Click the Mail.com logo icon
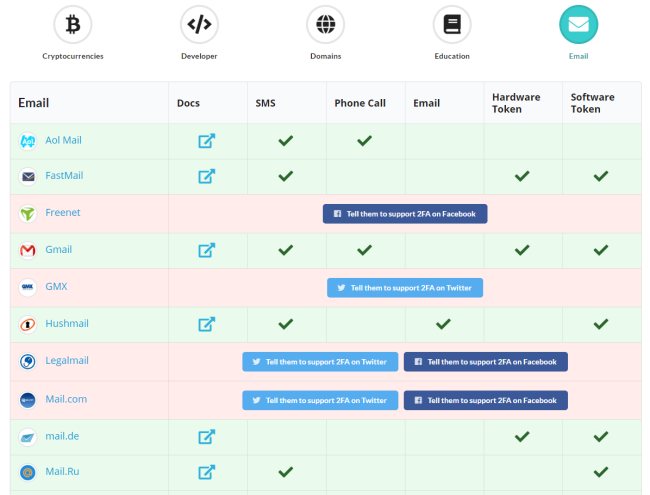 [x=28, y=400]
